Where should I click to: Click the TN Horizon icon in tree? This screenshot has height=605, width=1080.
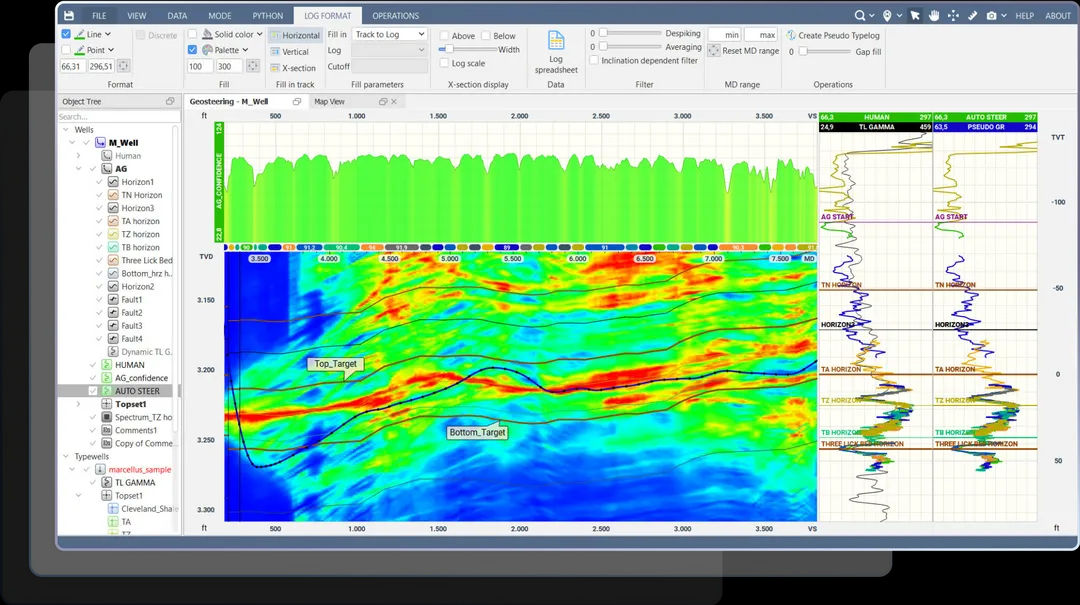tap(114, 195)
